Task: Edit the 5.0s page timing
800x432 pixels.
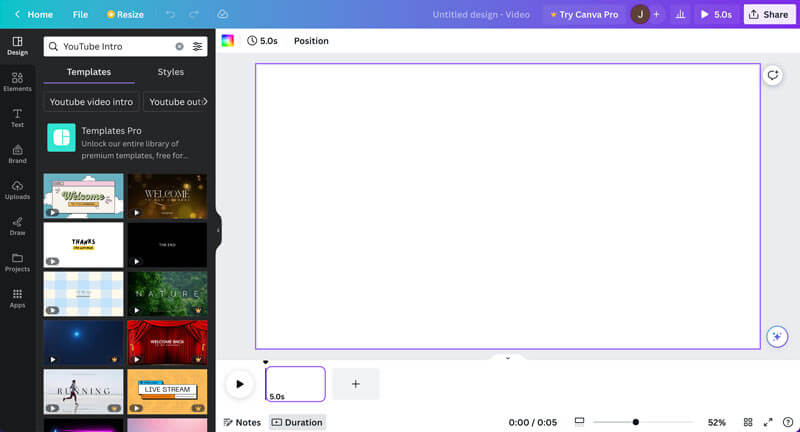Action: [x=262, y=41]
